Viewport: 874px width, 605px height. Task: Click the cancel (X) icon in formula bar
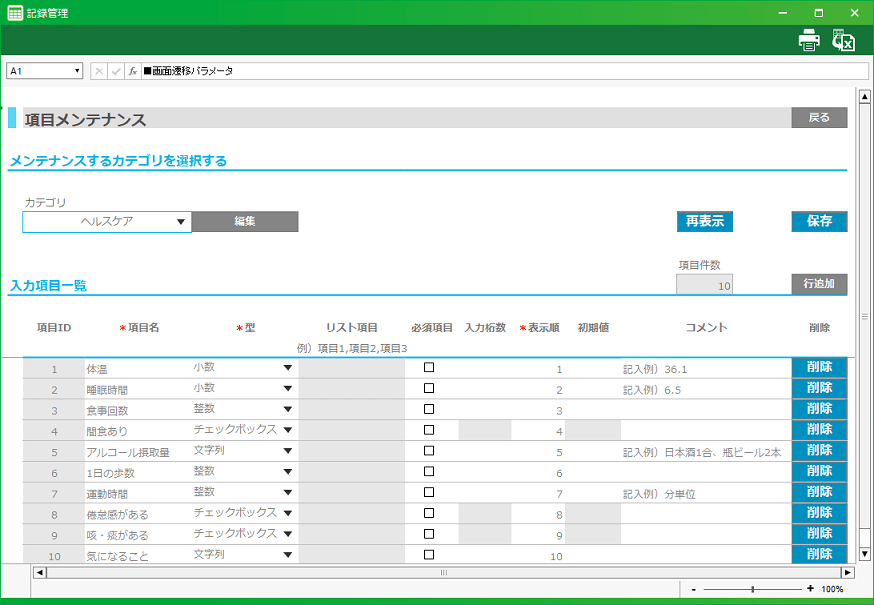click(97, 71)
